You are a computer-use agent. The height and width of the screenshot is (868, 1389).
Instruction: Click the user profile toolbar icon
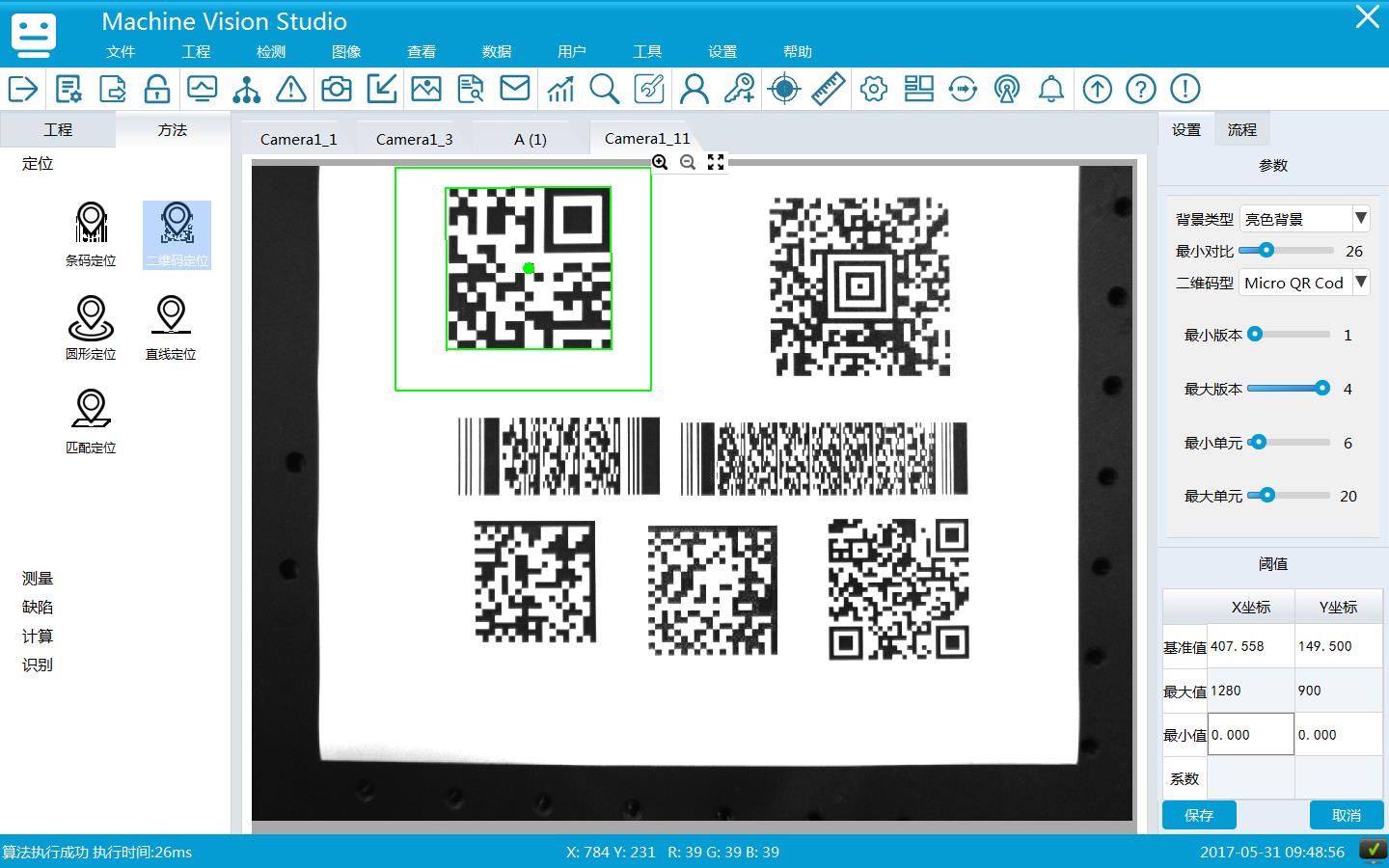[694, 89]
